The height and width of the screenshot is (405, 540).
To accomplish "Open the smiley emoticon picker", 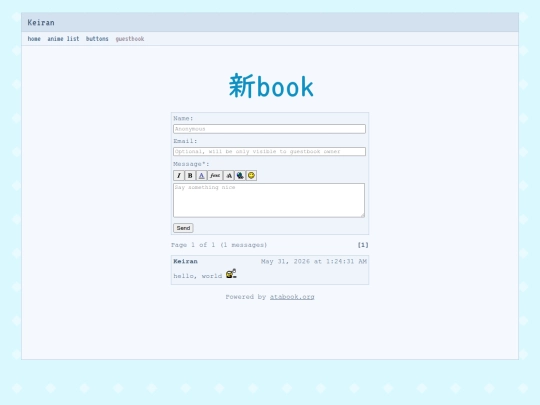I will coord(251,176).
